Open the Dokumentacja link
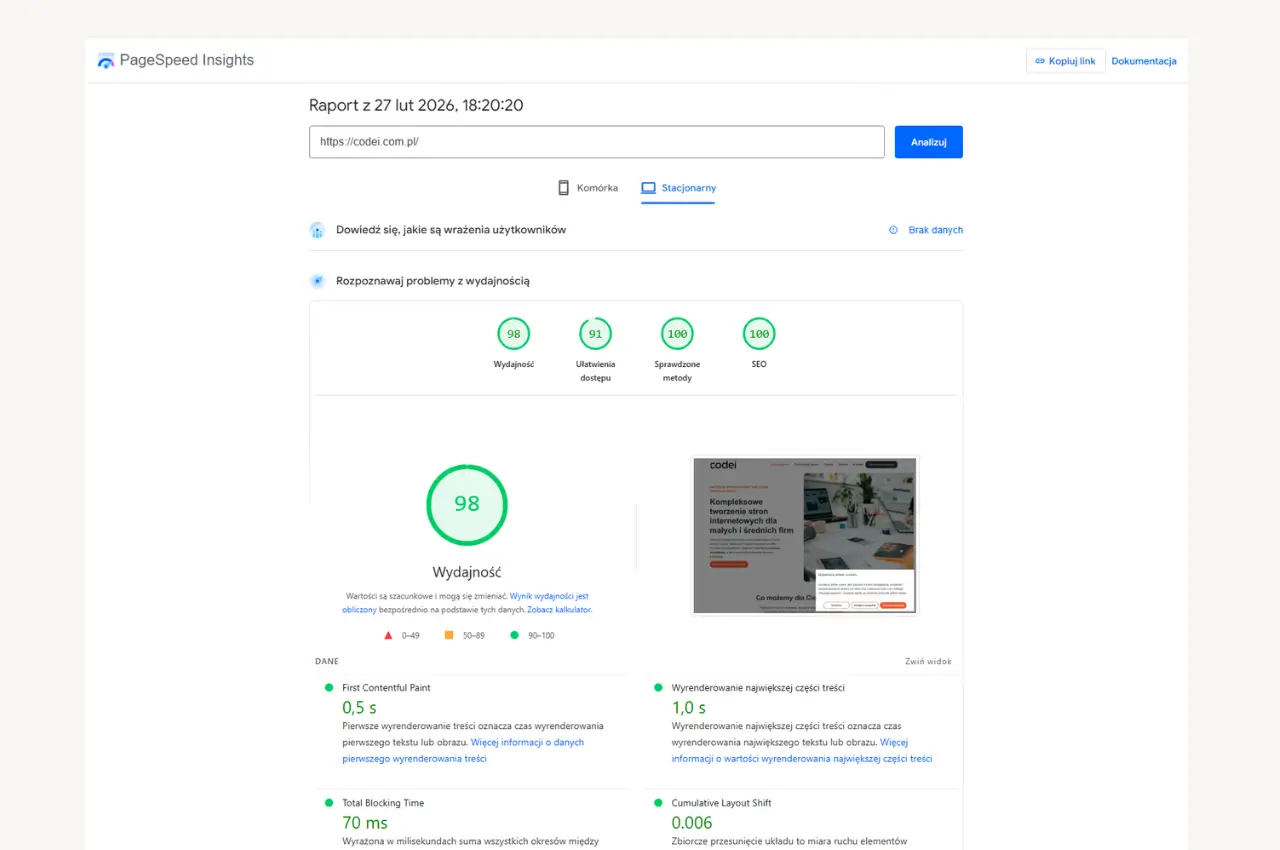This screenshot has height=850, width=1280. coord(1144,61)
